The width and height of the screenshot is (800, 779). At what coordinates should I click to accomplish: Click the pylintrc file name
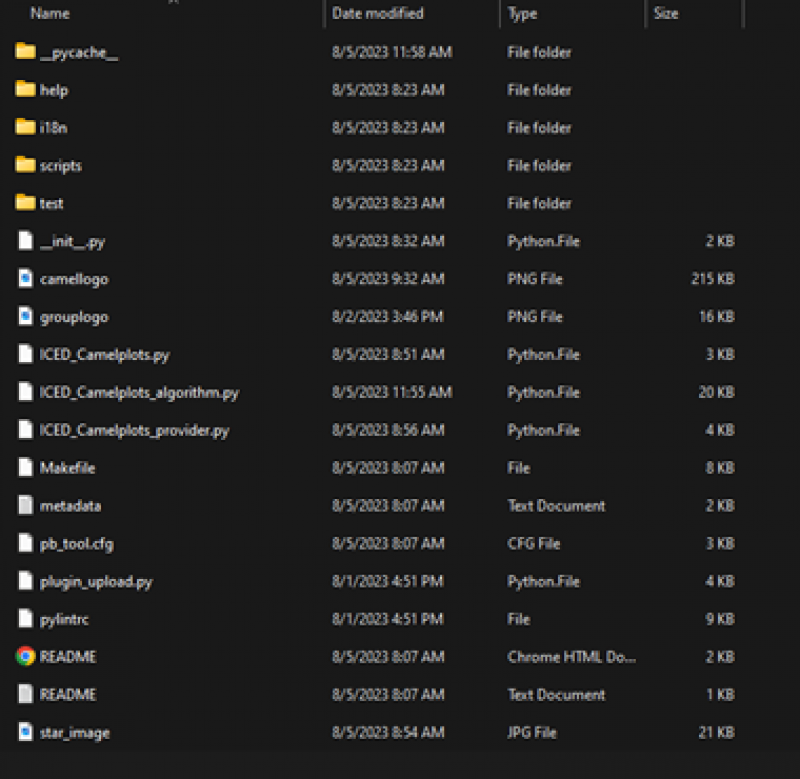(64, 619)
